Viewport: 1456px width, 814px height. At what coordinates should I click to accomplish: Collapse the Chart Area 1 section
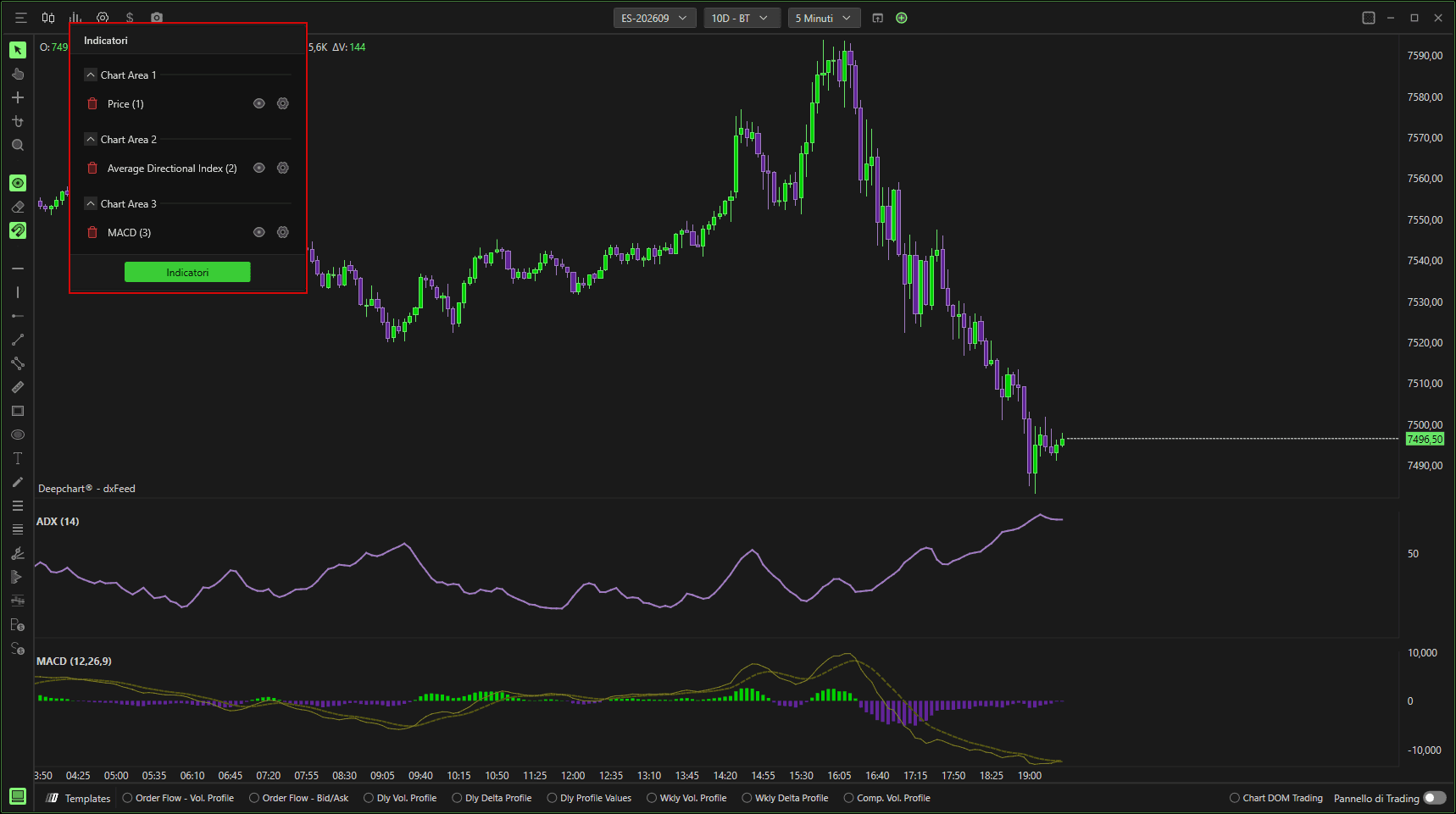91,75
